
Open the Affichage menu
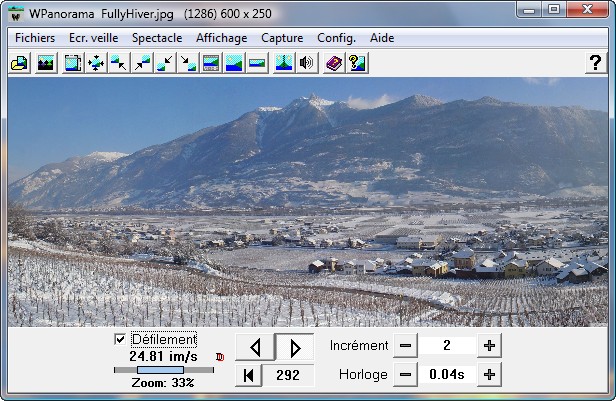(x=222, y=38)
